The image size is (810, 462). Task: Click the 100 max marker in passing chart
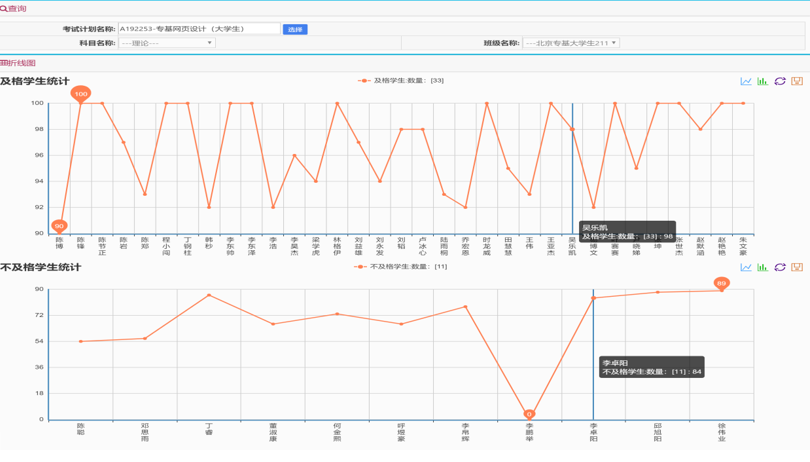click(x=81, y=93)
